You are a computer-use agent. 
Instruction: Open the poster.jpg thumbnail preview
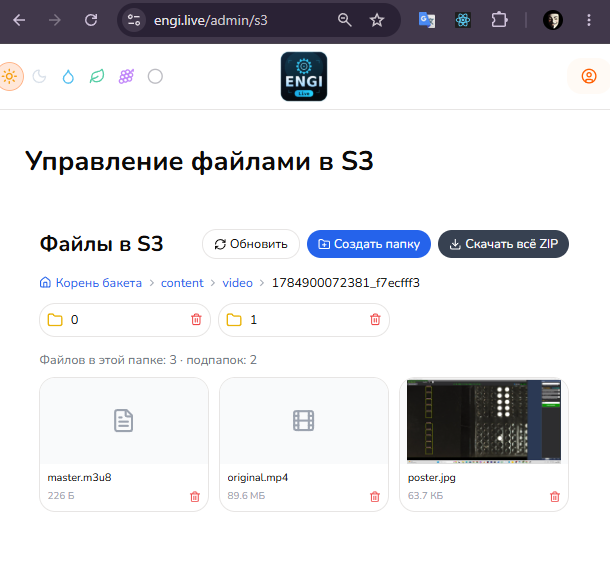coord(484,421)
